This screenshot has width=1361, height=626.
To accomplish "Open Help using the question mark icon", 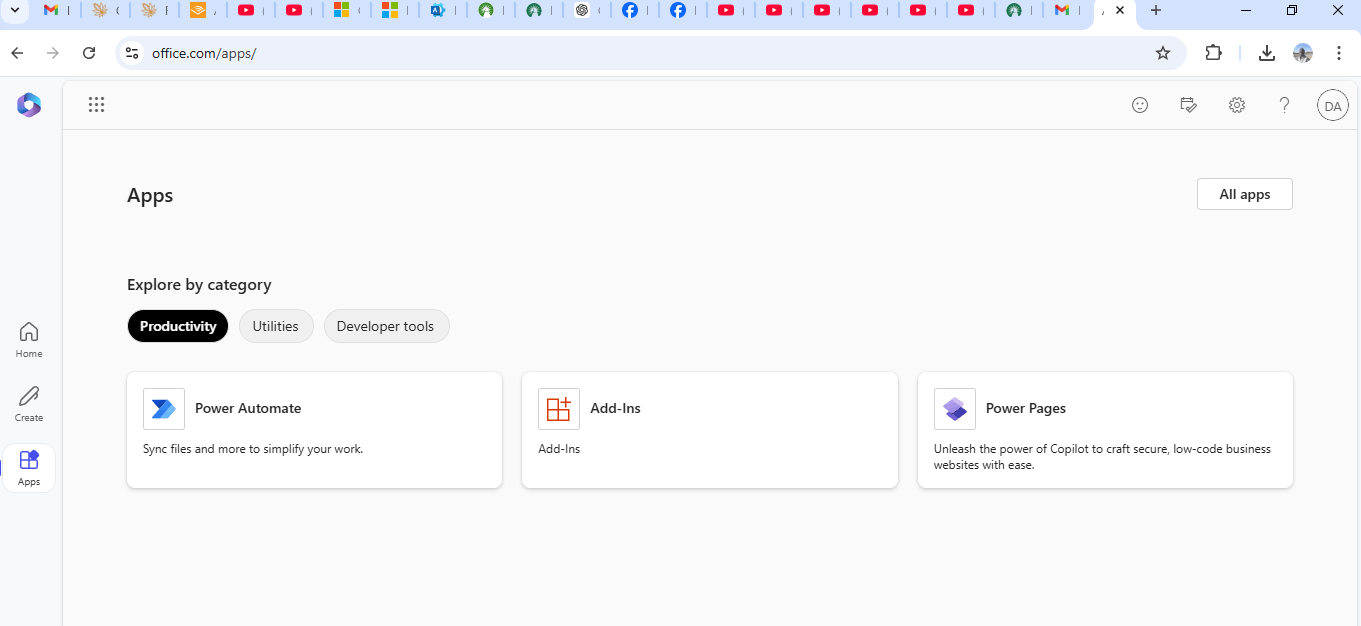I will (1285, 105).
